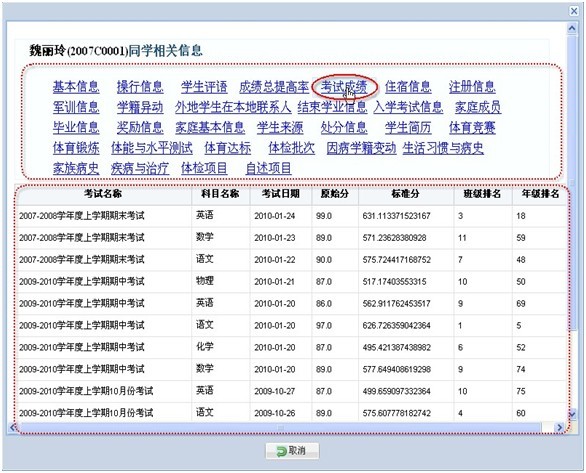Open the 考试成绩 link
This screenshot has height=473, width=586.
pos(344,87)
